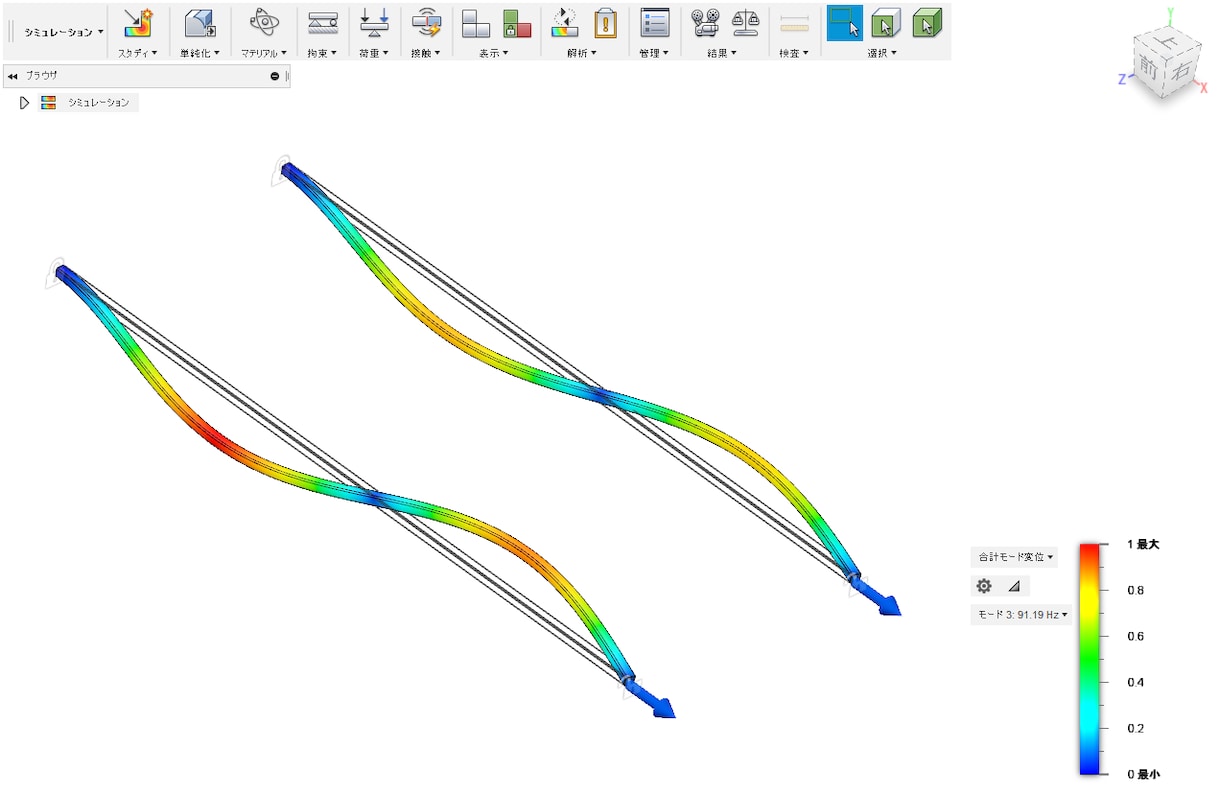The height and width of the screenshot is (795, 1220).
Task: Click the black minus circle in ブラウザ header
Action: (x=275, y=76)
